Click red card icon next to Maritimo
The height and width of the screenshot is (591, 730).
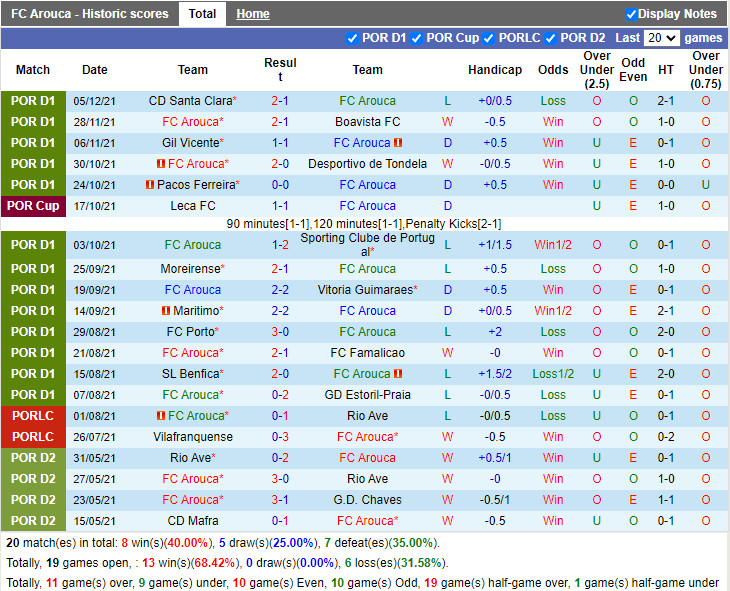(x=166, y=310)
